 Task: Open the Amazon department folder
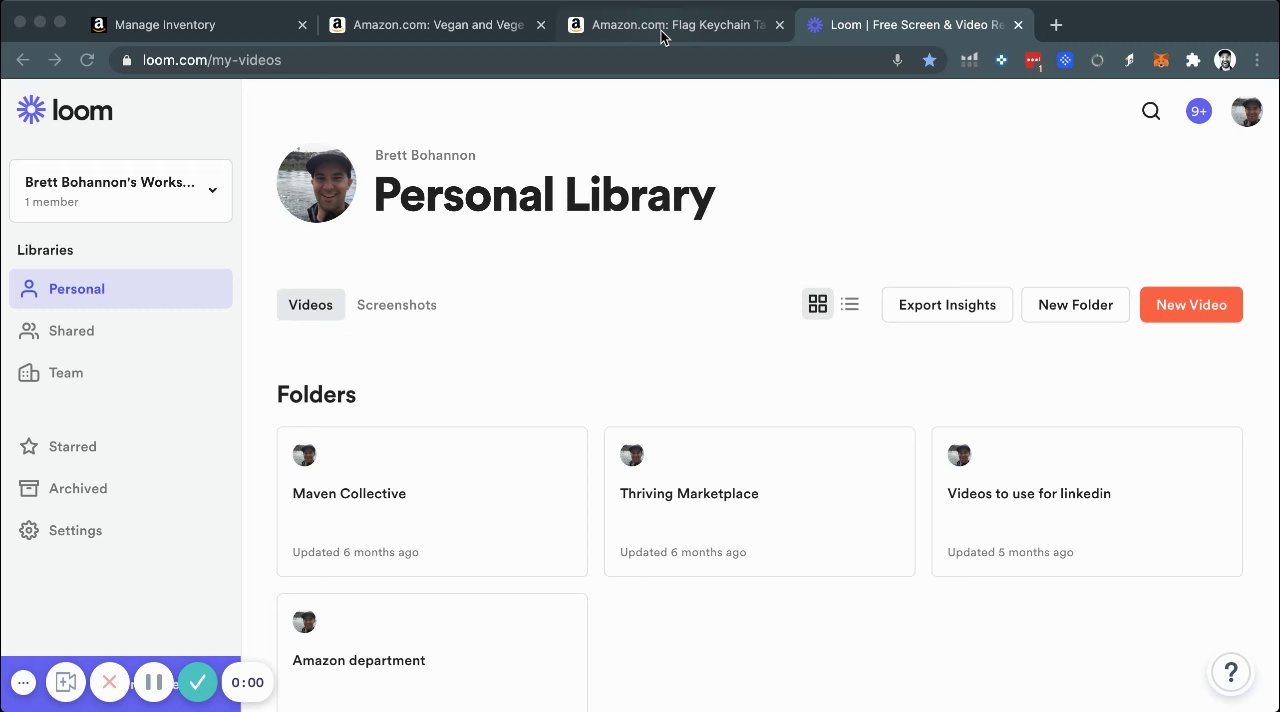coord(432,652)
